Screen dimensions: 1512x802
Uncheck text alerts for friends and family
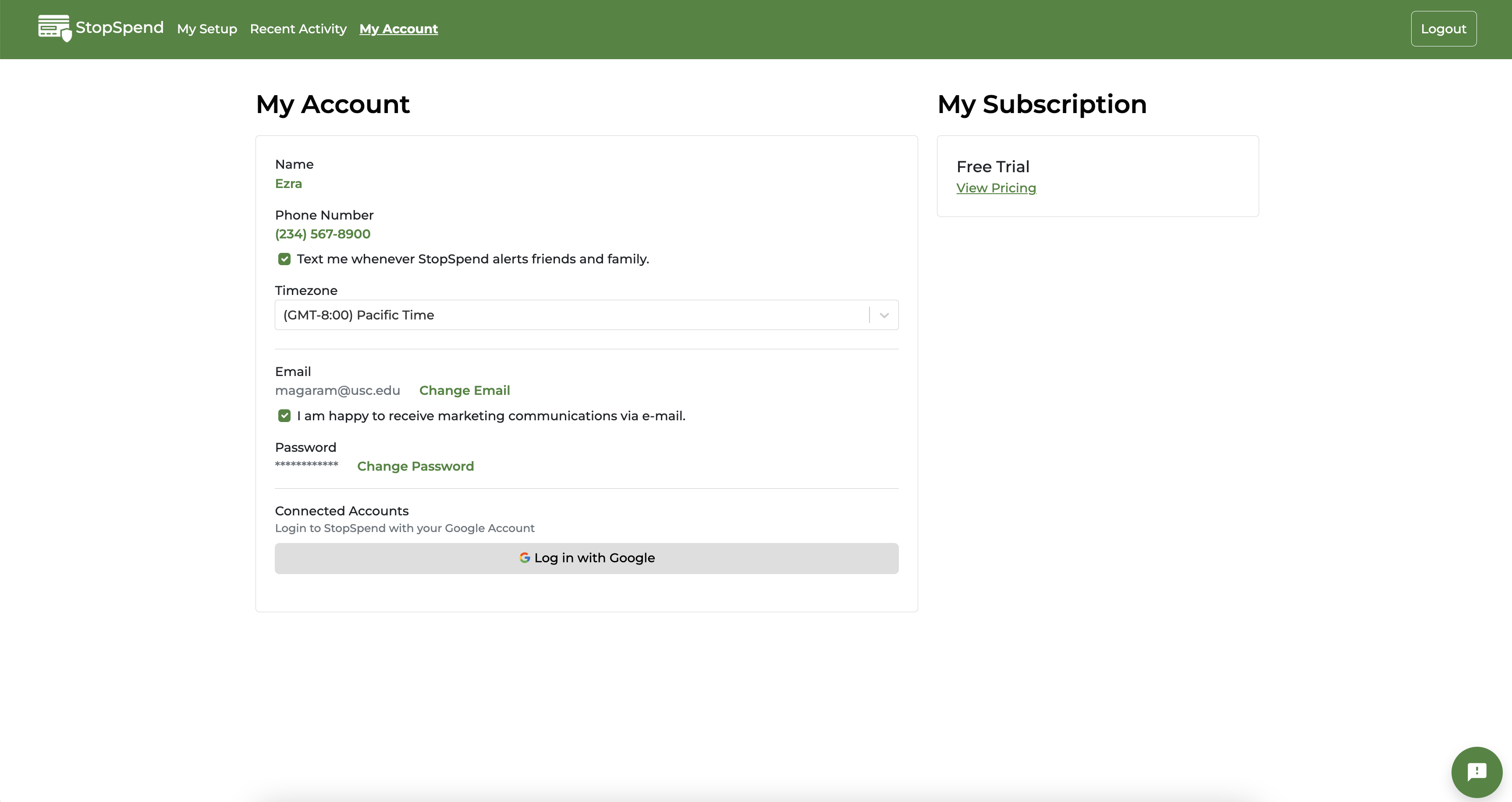click(x=284, y=259)
